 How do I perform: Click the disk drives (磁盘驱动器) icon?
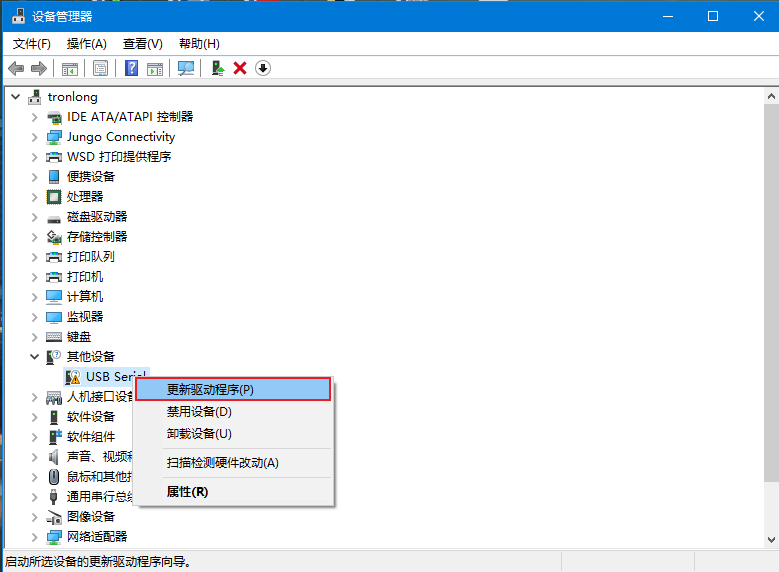[x=54, y=218]
